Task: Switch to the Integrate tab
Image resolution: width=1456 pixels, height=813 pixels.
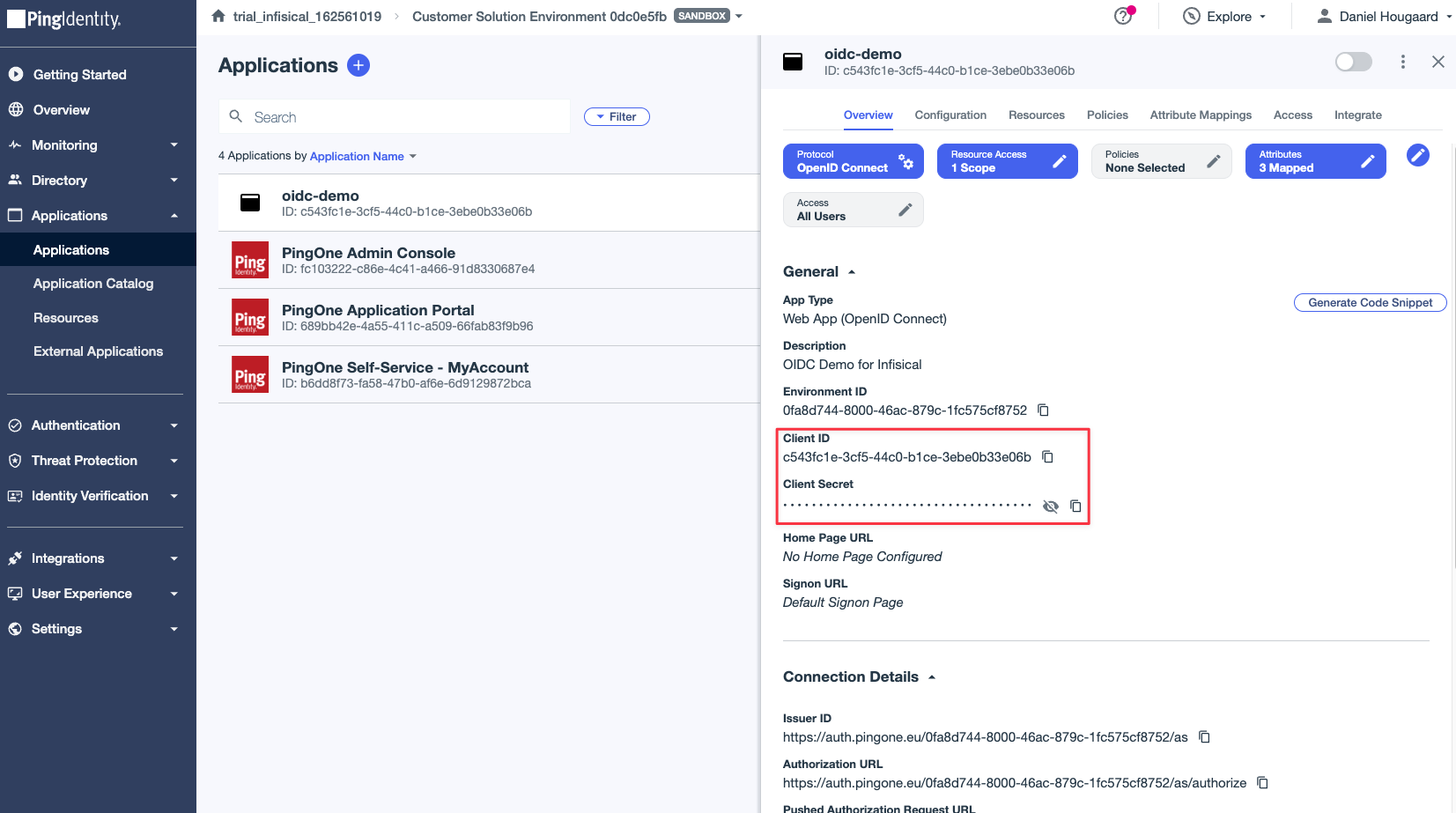Action: click(x=1357, y=115)
